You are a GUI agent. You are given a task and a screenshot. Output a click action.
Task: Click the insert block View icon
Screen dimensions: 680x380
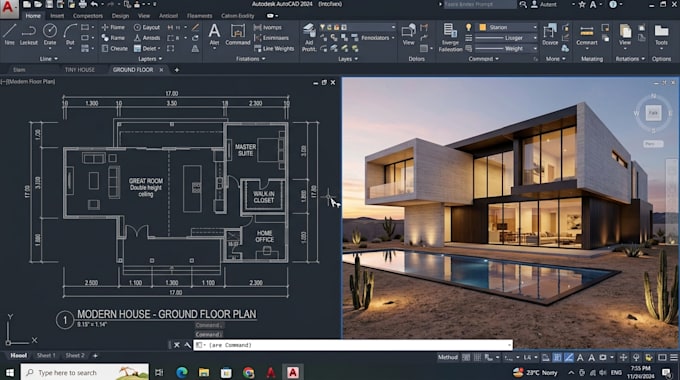pos(409,34)
